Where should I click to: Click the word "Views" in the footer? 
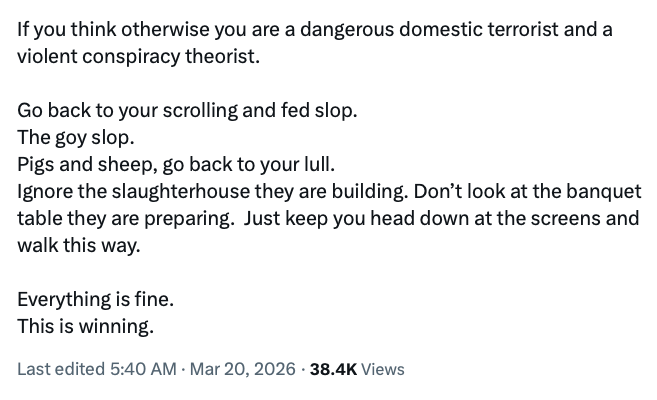point(382,369)
